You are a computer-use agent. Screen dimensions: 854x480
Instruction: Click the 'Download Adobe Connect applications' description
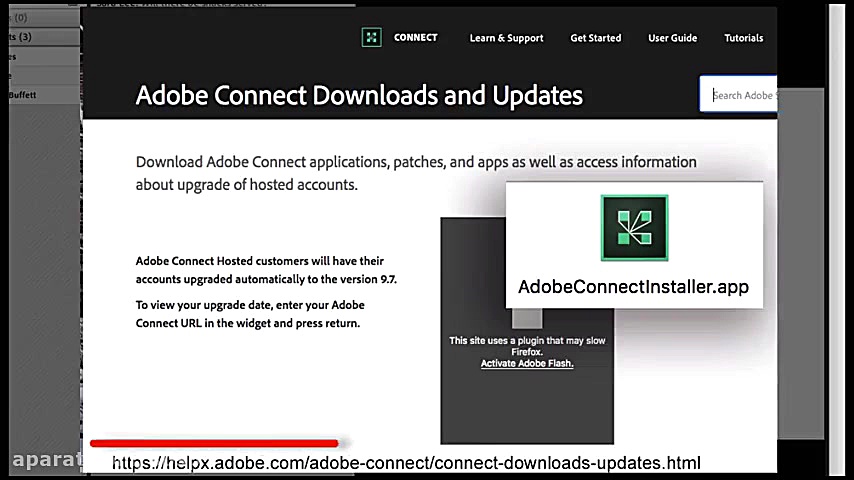pyautogui.click(x=416, y=173)
